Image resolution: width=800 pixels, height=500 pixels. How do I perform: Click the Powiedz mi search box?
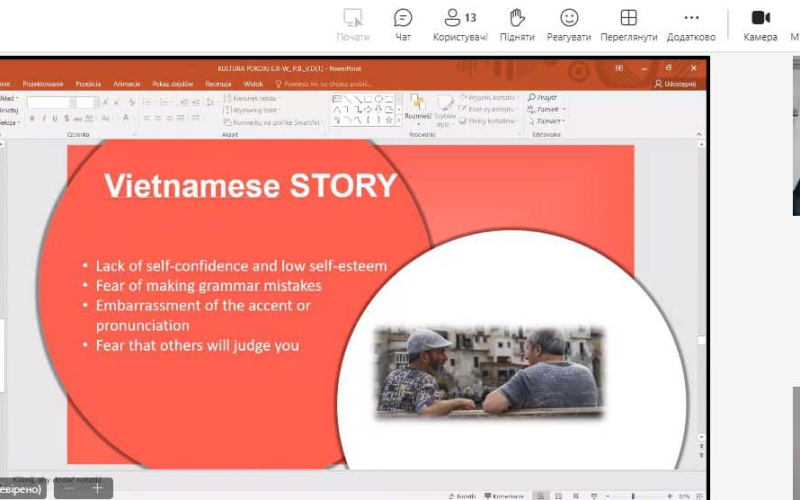point(323,84)
